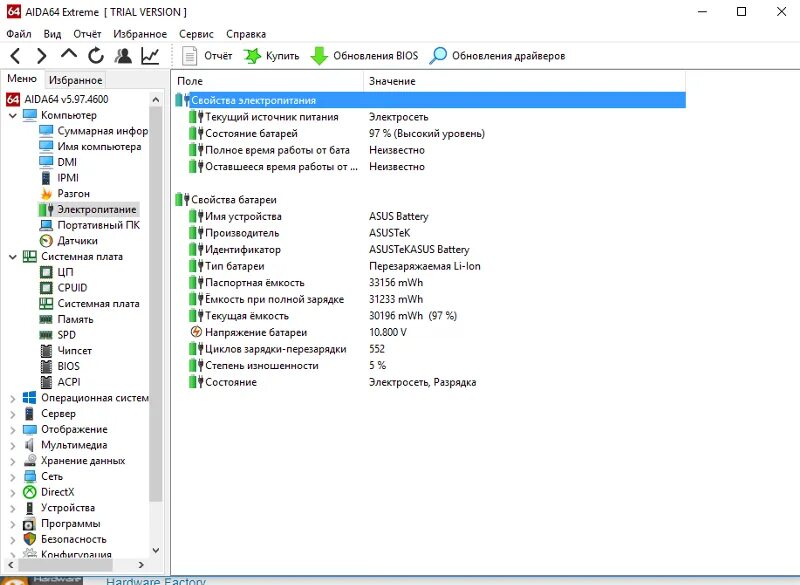Click the sidebar horizontal scroll left arrow
The width and height of the screenshot is (800, 585).
point(11,565)
